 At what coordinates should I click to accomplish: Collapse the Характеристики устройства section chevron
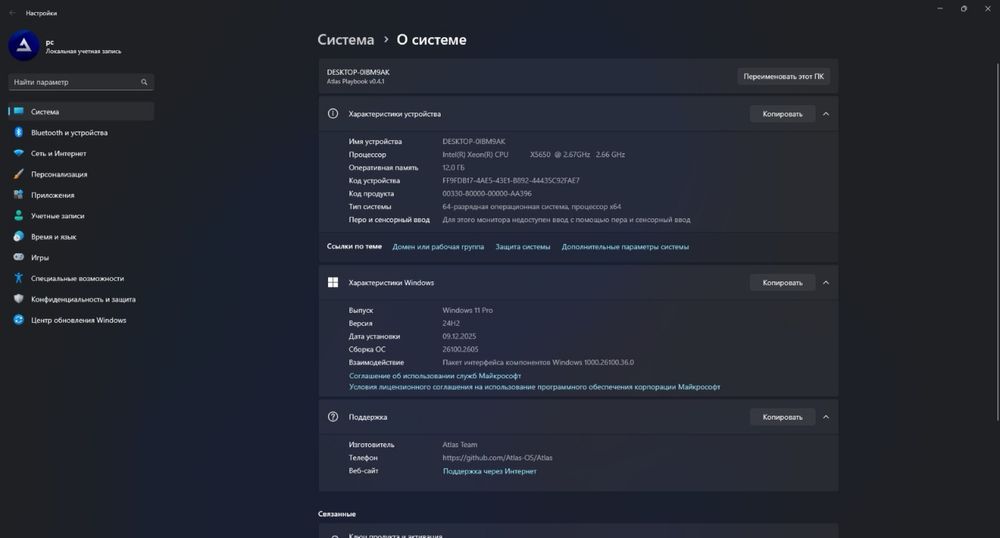pyautogui.click(x=826, y=113)
